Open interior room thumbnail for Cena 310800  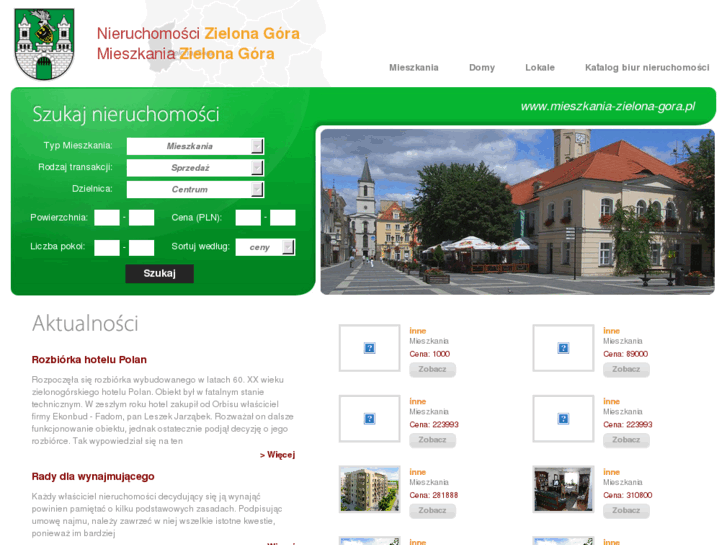(563, 489)
